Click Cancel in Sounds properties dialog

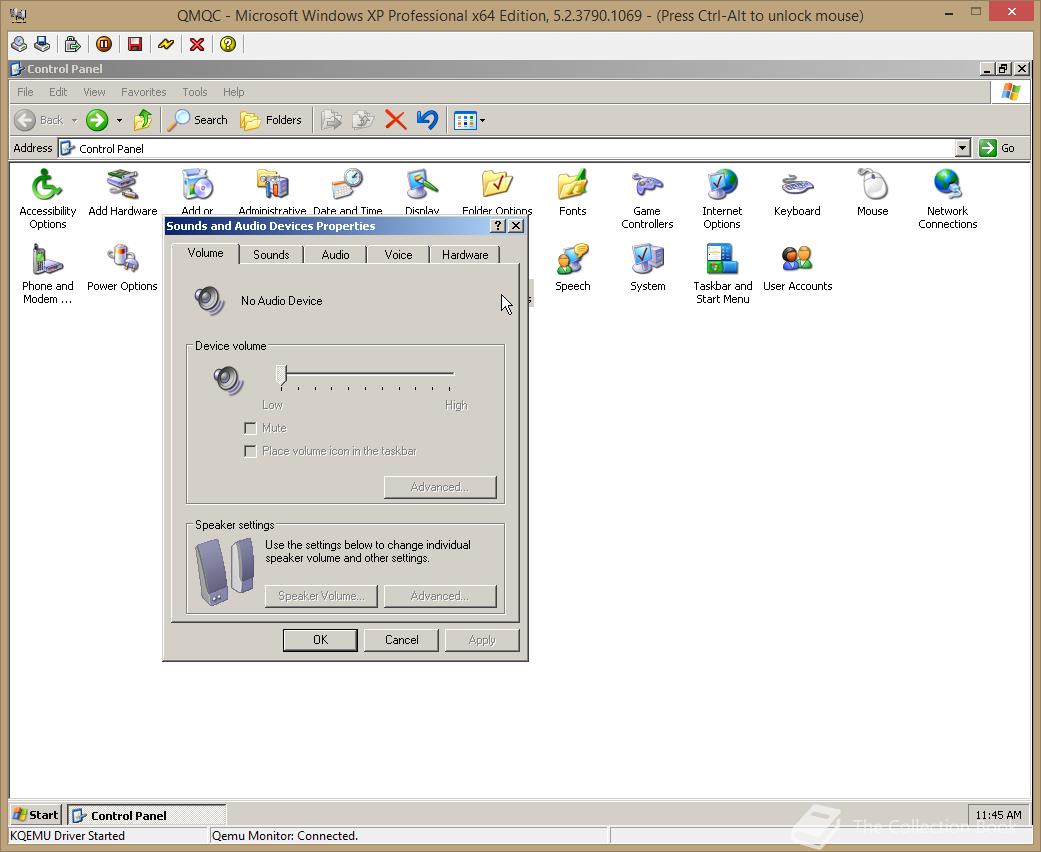click(x=401, y=640)
